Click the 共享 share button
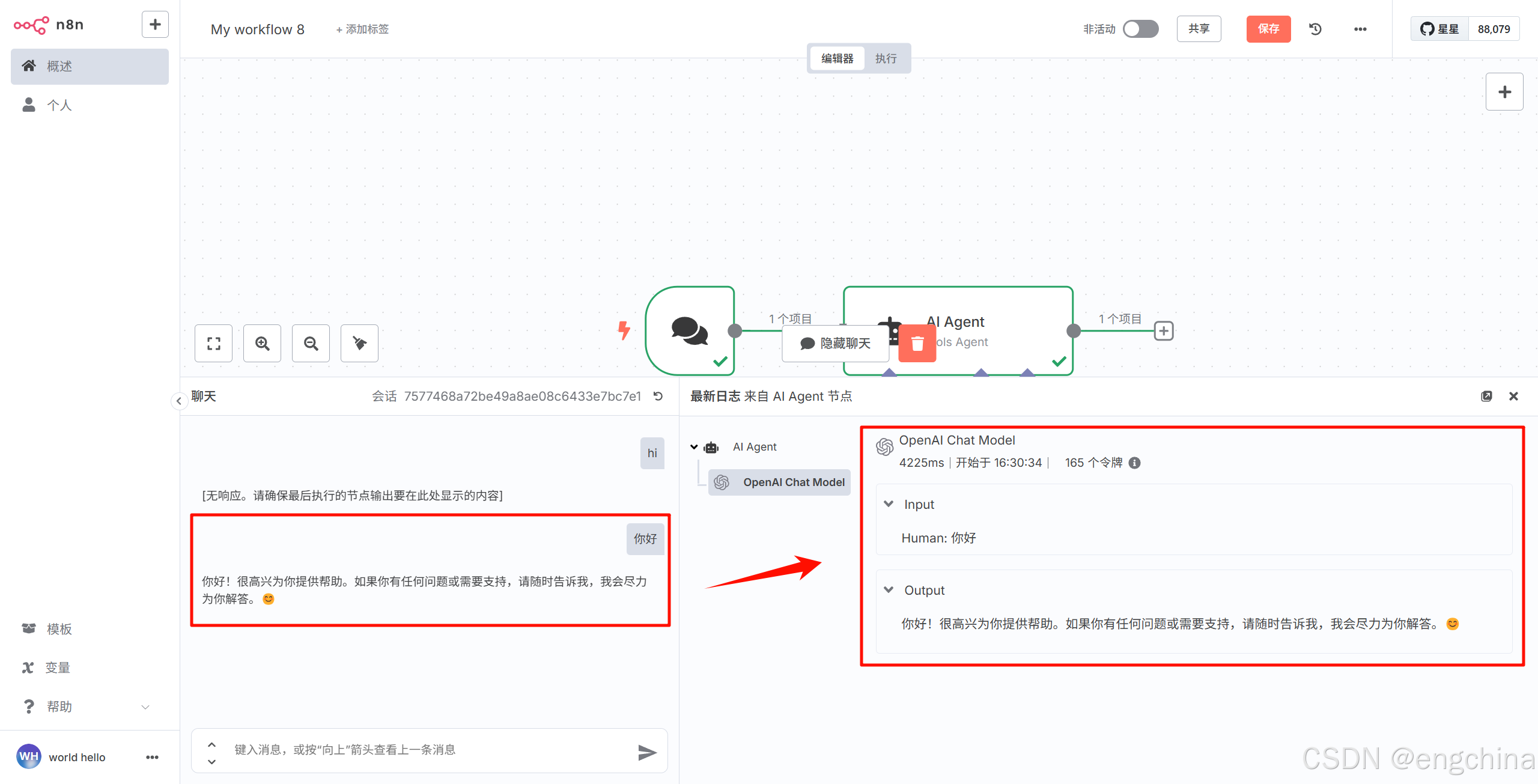Image resolution: width=1538 pixels, height=784 pixels. pyautogui.click(x=1199, y=29)
